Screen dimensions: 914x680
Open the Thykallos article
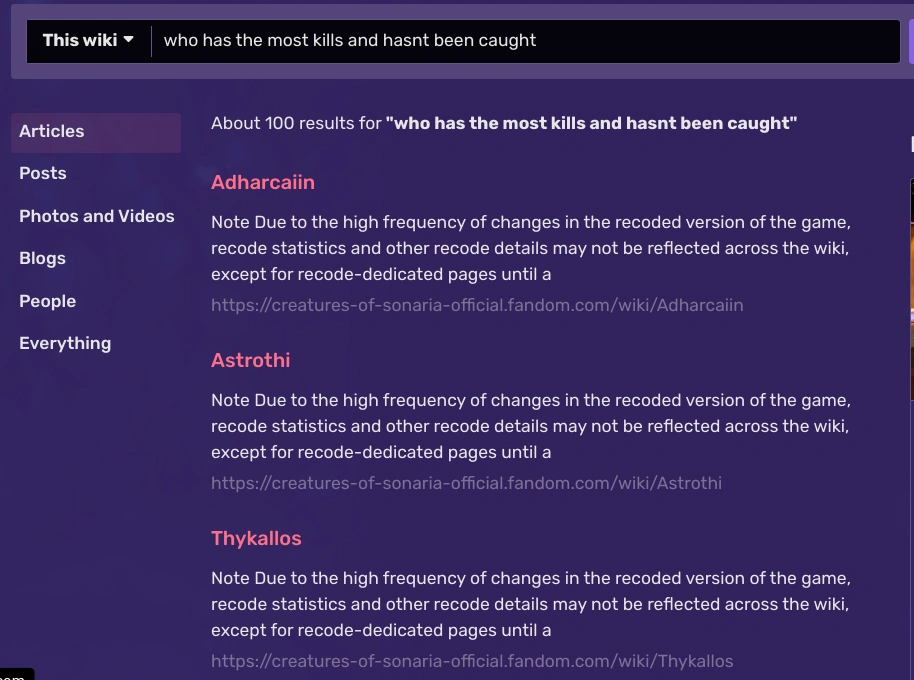tap(256, 539)
